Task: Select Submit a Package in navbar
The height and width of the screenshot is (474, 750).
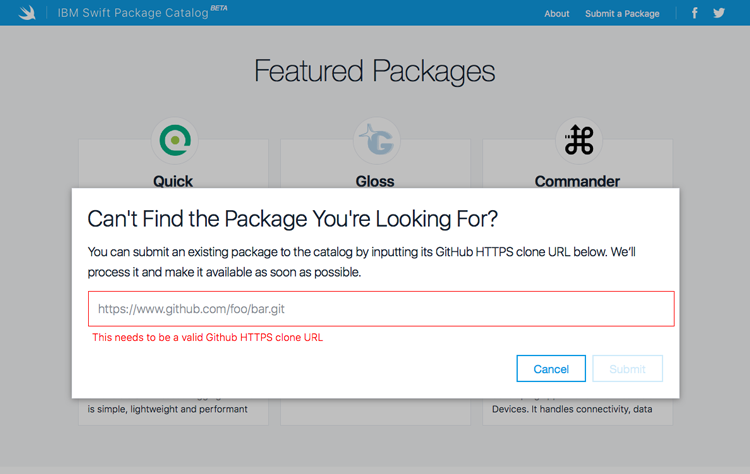Action: [x=622, y=14]
